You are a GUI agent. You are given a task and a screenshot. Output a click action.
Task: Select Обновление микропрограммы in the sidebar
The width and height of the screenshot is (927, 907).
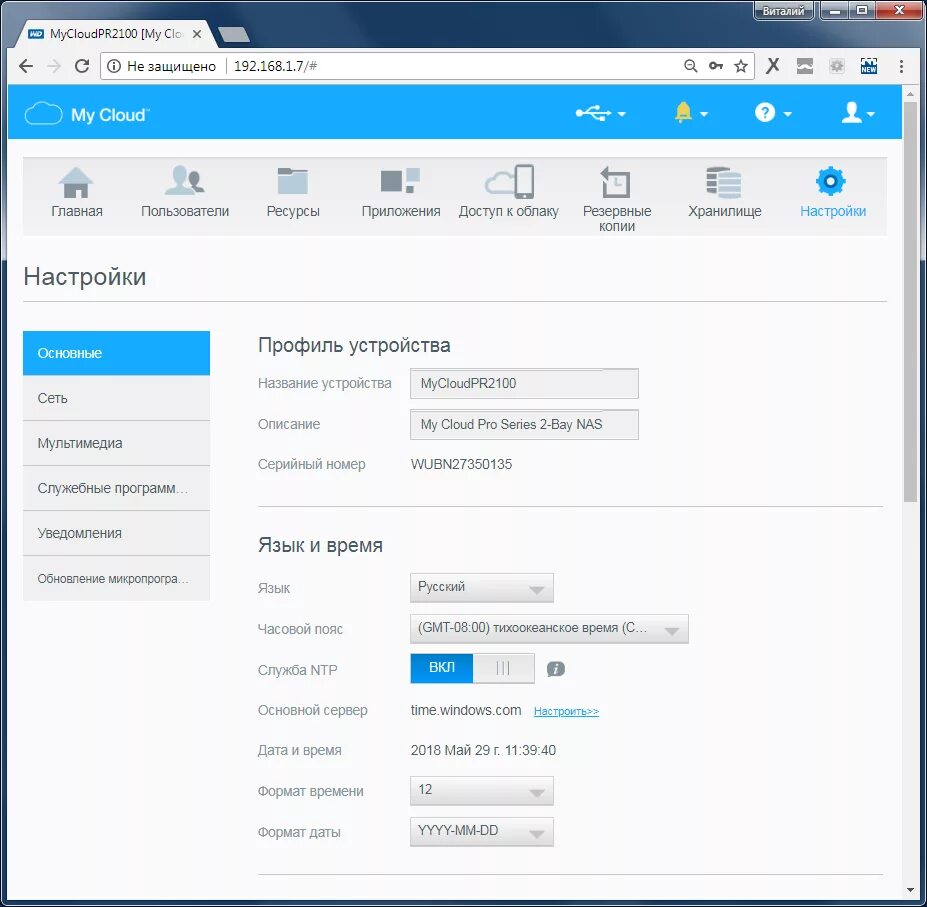click(x=116, y=578)
